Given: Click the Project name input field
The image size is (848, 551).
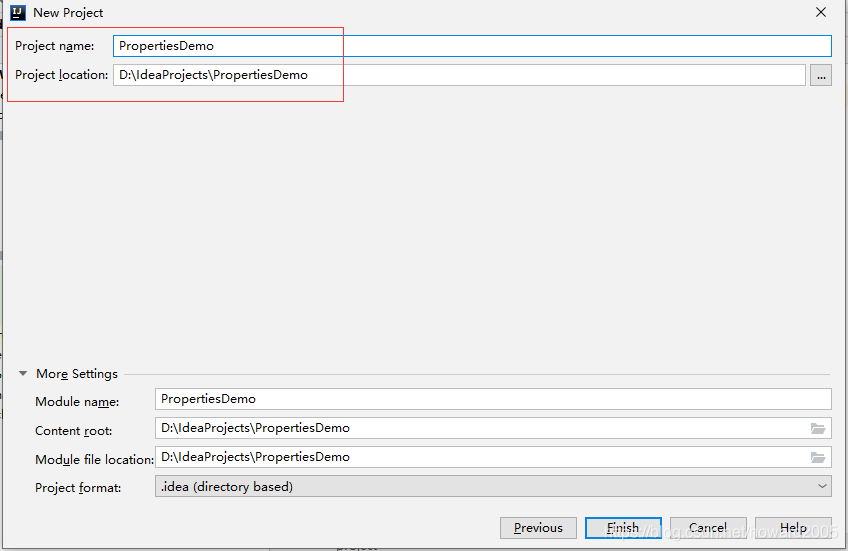Looking at the screenshot, I should pos(472,46).
